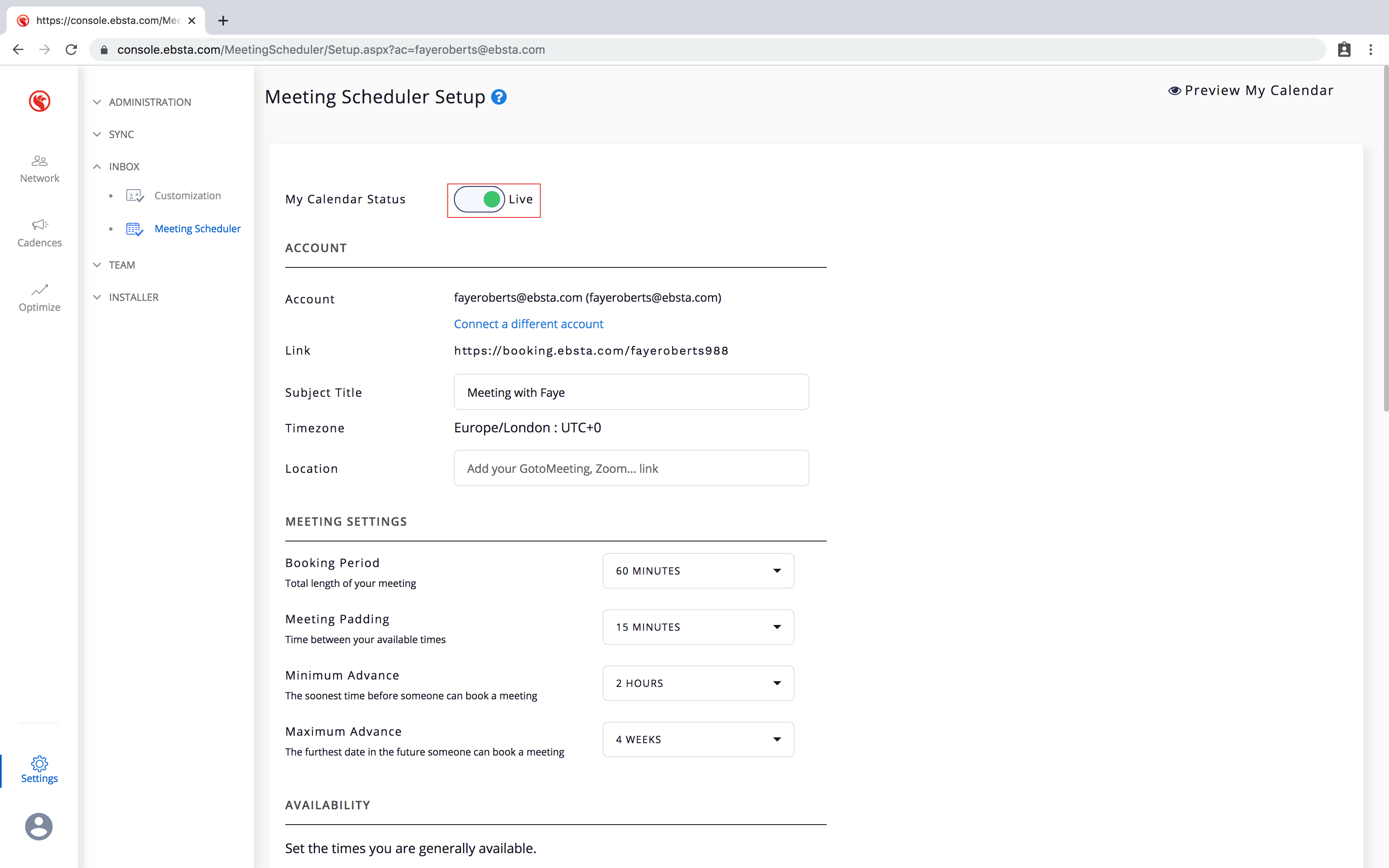Open the Booking Period dropdown
This screenshot has width=1389, height=868.
pos(698,571)
